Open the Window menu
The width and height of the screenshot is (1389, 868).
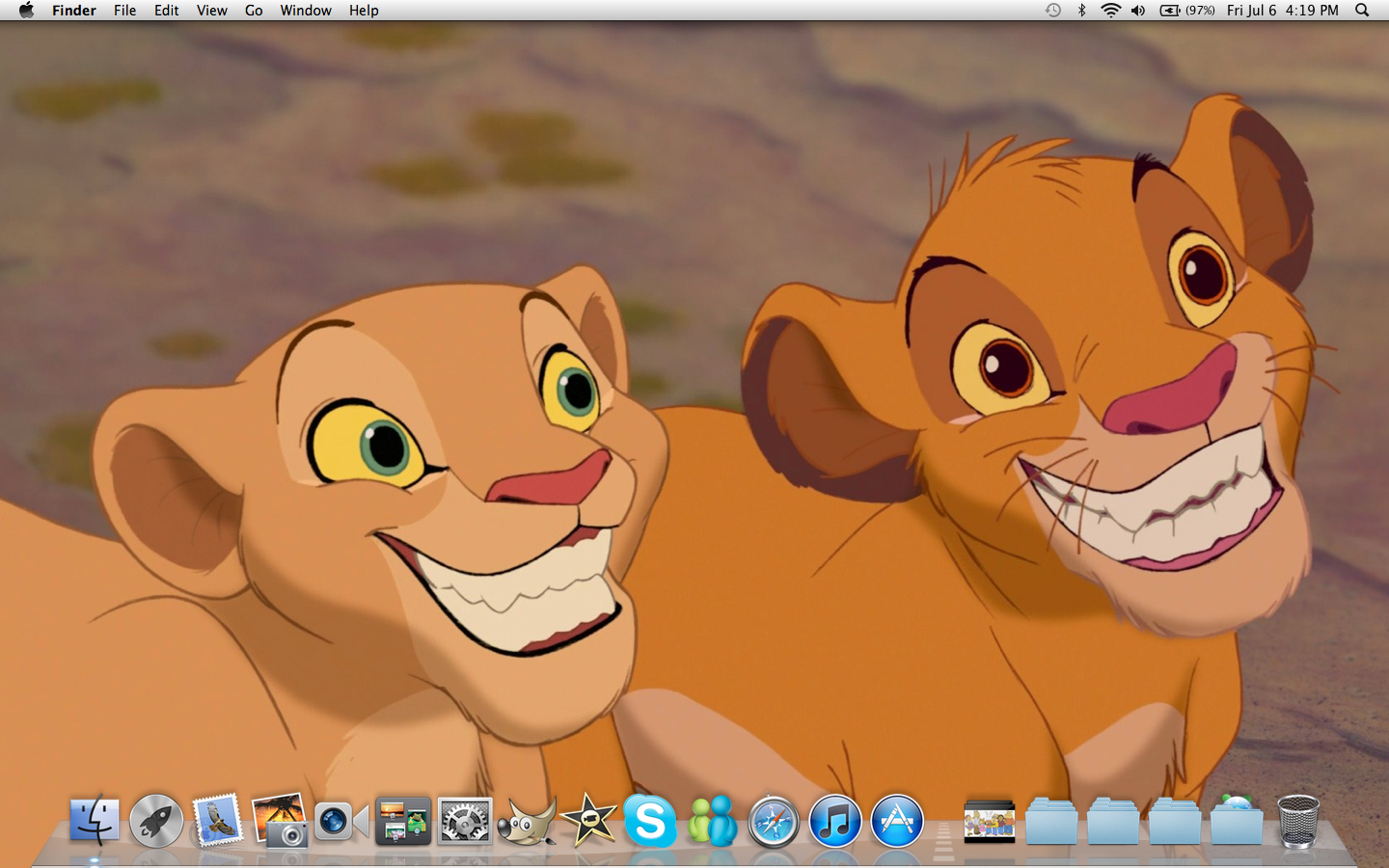pos(306,11)
